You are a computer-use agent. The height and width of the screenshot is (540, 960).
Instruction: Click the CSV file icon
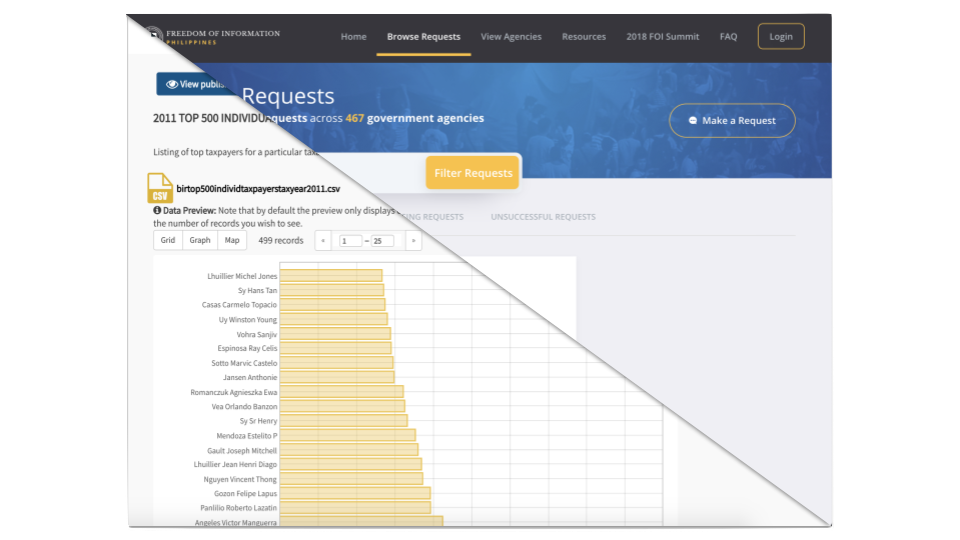(x=160, y=188)
